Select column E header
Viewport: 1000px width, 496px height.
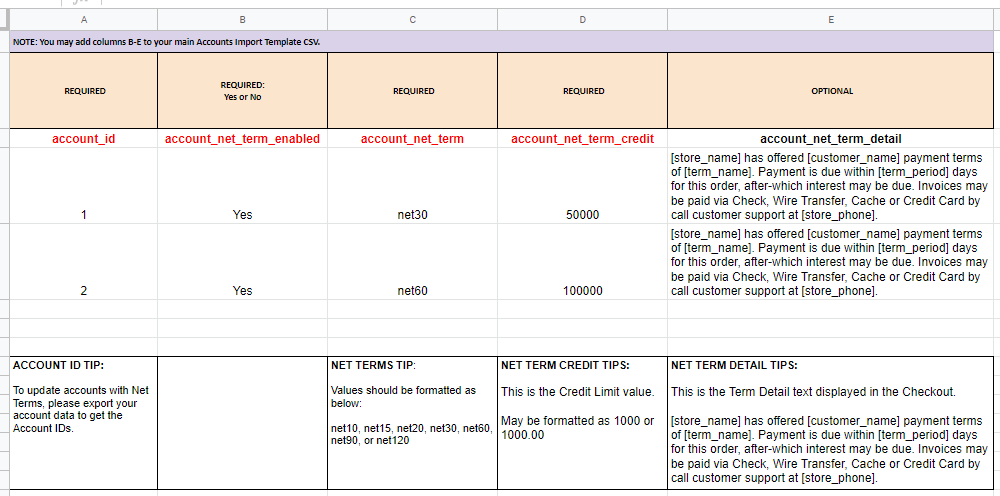click(831, 20)
